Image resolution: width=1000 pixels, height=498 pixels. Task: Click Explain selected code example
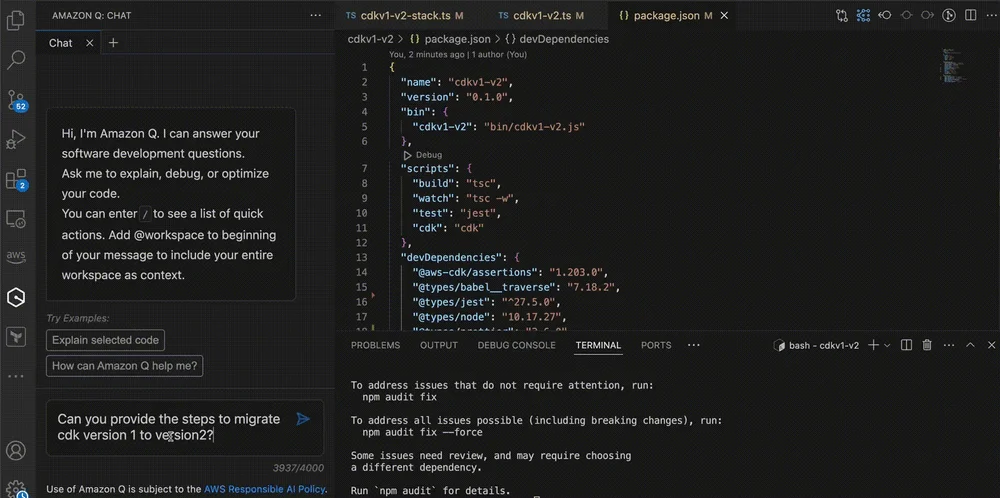click(x=105, y=340)
